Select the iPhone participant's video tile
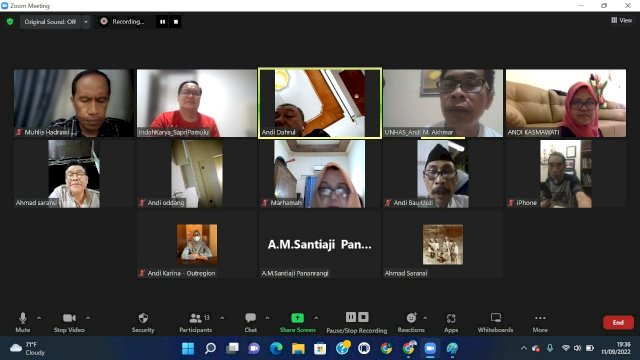The height and width of the screenshot is (360, 640). click(566, 174)
